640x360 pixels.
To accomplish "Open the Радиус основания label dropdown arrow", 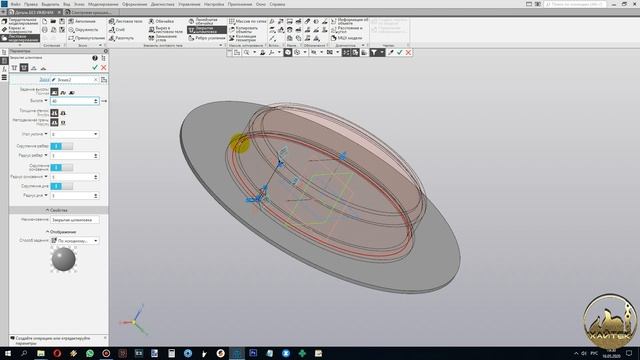I will click(x=46, y=177).
